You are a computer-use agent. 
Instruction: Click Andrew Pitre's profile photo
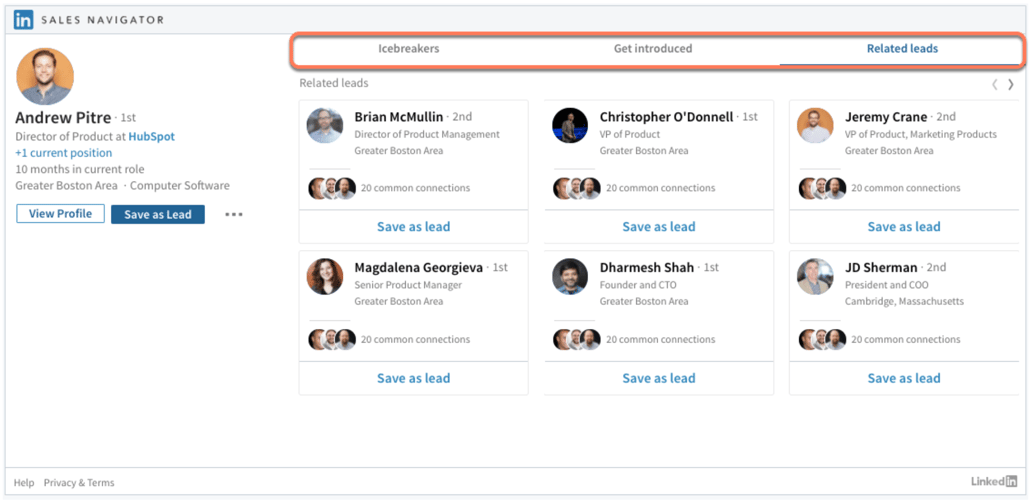tap(45, 76)
